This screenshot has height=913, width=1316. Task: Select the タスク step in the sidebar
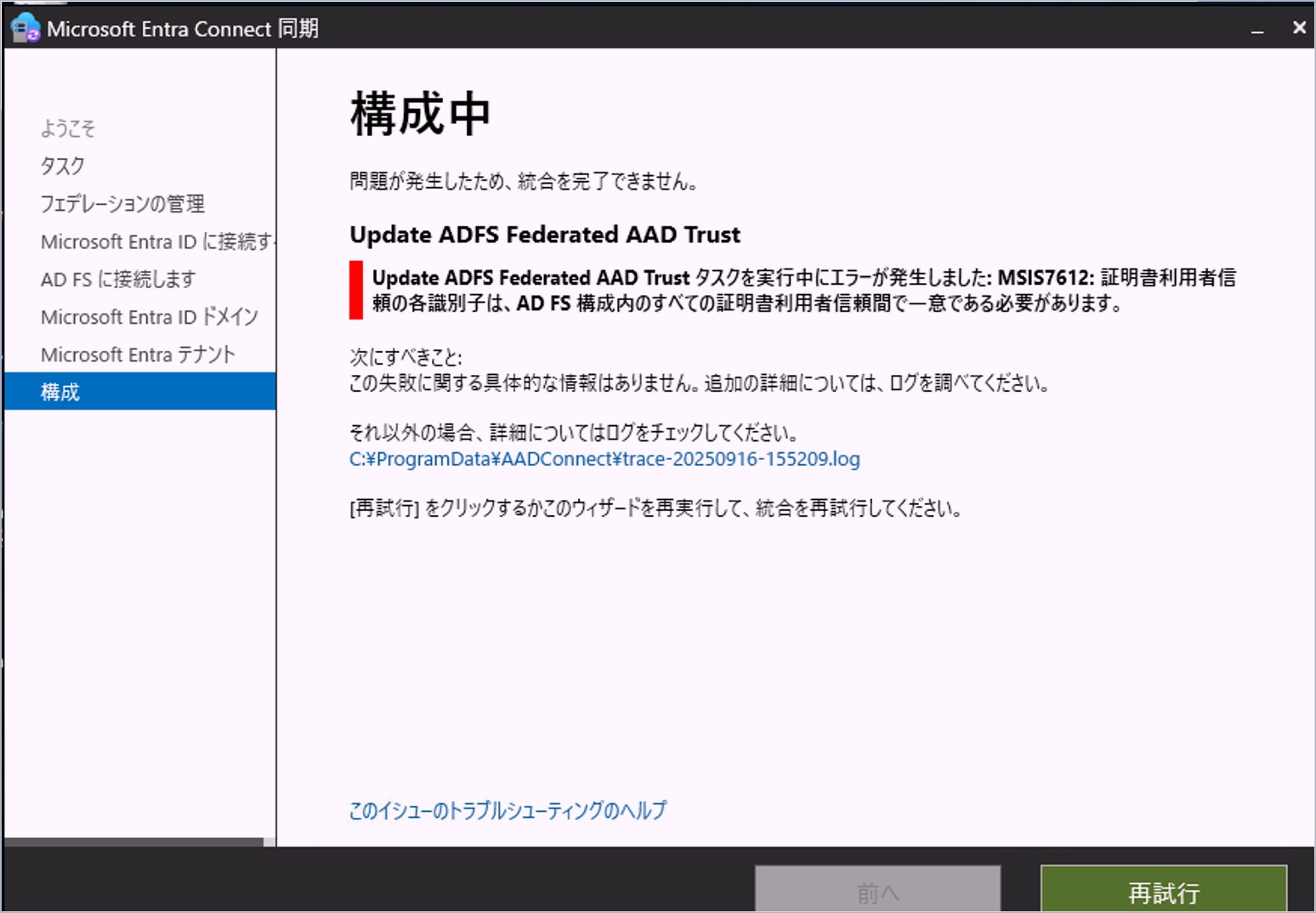[x=61, y=166]
